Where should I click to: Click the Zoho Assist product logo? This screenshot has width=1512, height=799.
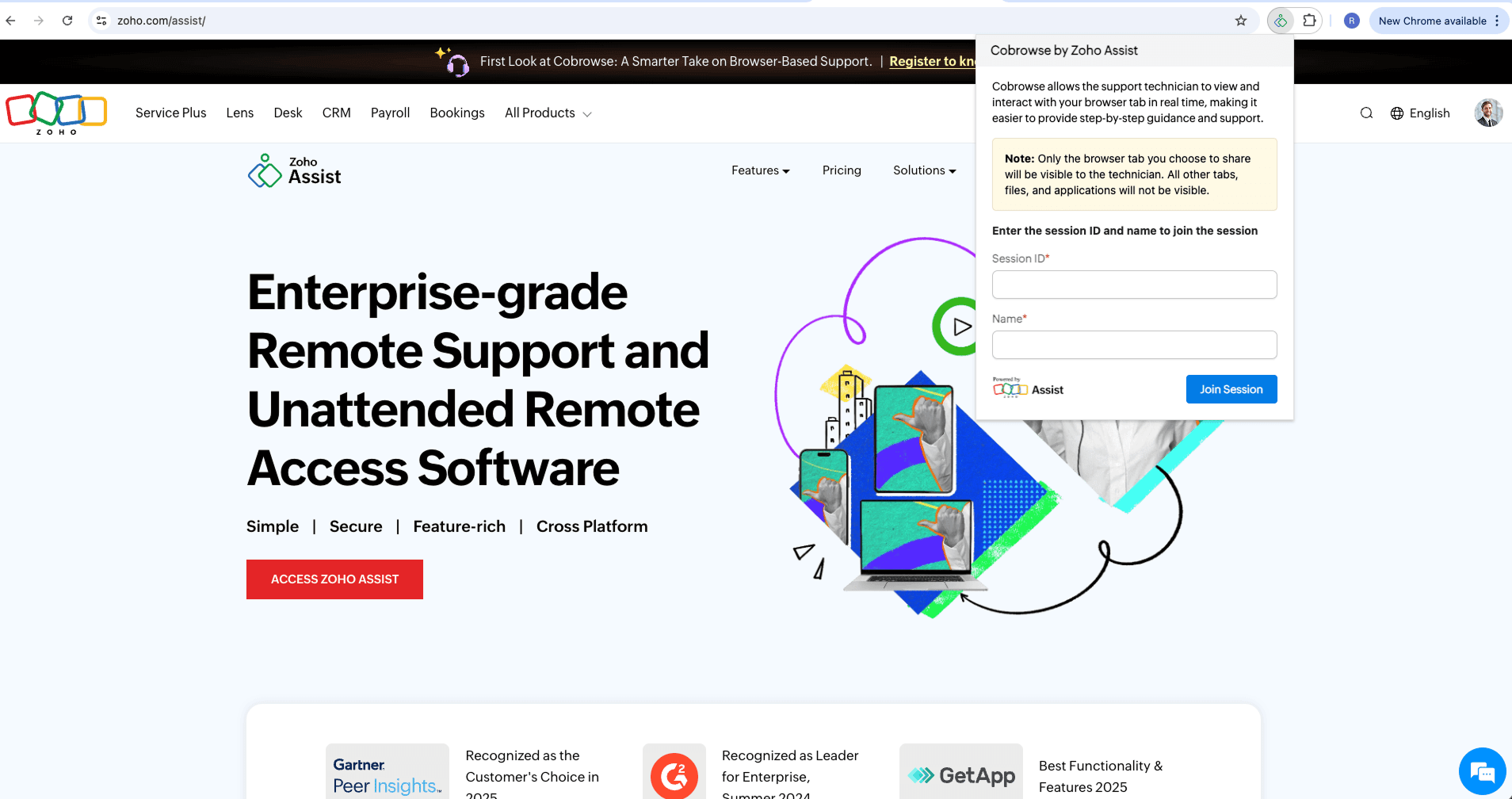(x=295, y=170)
